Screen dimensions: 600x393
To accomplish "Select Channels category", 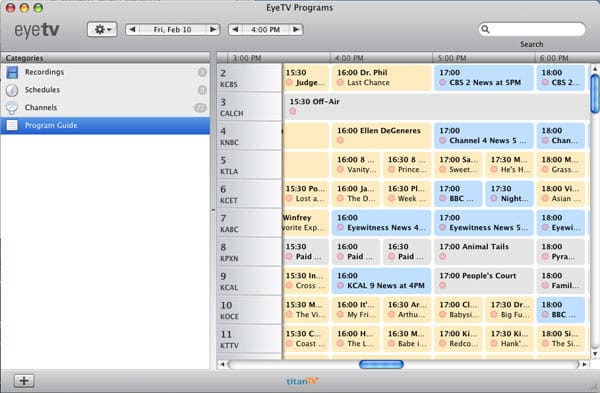I will (105, 108).
